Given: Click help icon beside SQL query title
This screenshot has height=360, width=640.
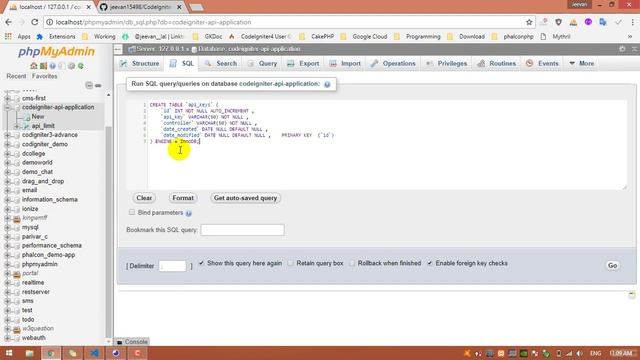Looking at the screenshot, I should (x=327, y=84).
